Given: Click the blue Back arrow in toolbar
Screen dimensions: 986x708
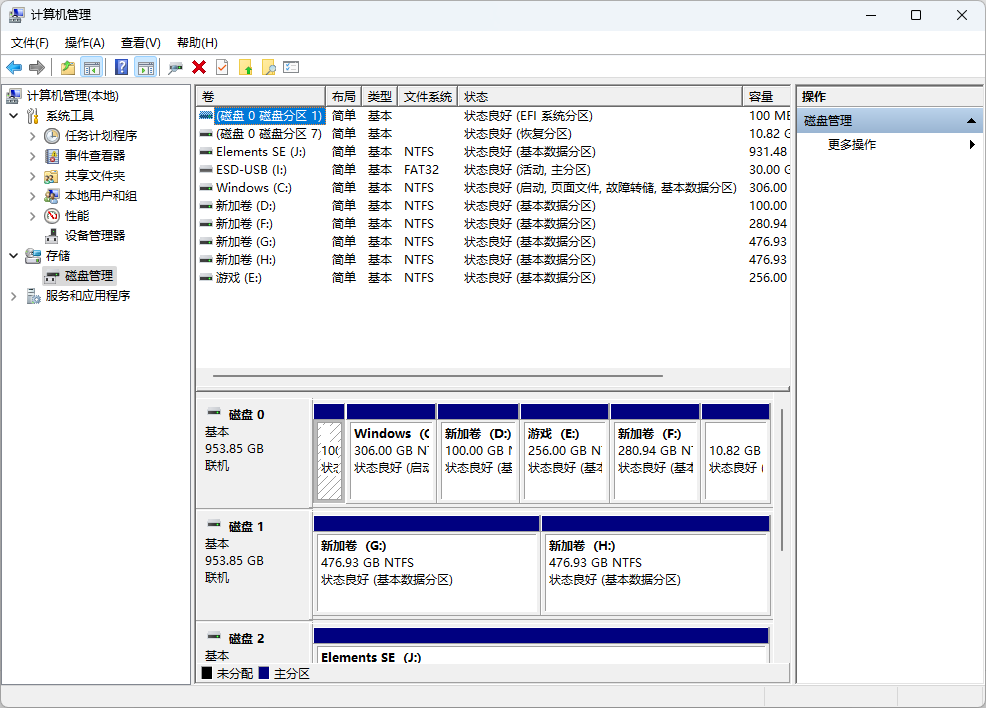Looking at the screenshot, I should pos(14,67).
